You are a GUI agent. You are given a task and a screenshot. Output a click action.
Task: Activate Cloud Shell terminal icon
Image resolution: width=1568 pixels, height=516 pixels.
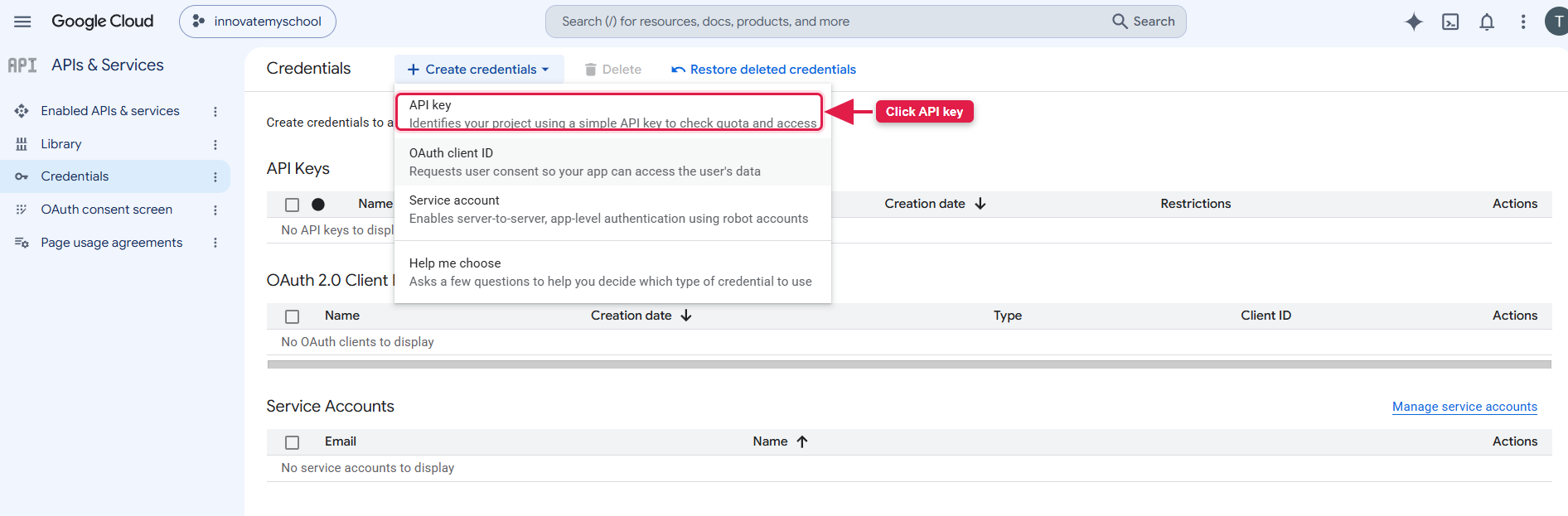1450,22
